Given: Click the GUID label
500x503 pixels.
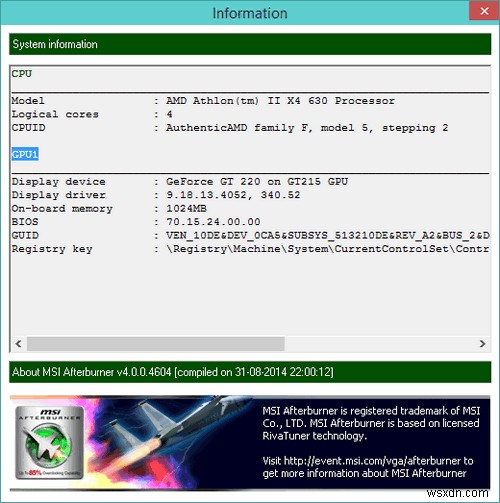Looking at the screenshot, I should point(25,235).
